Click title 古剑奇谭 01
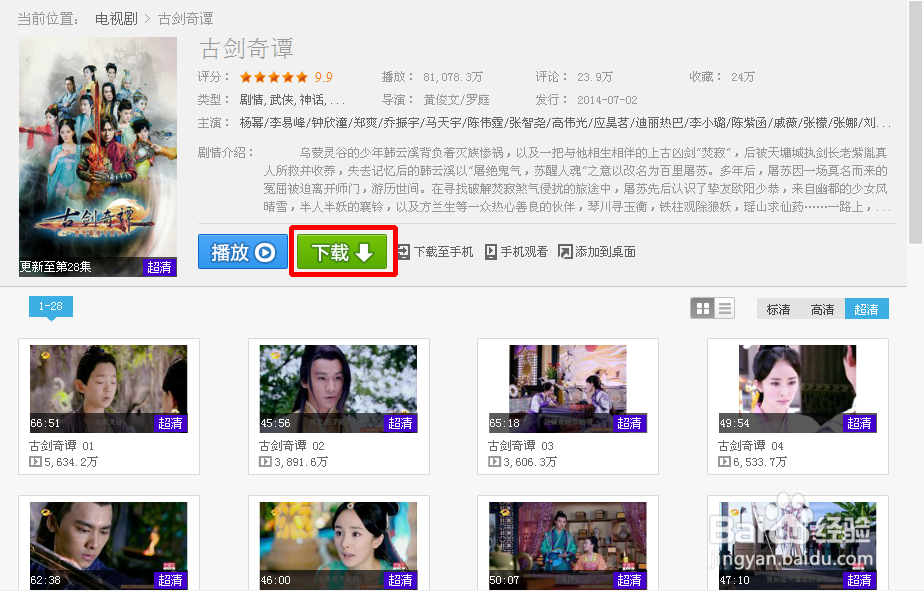The height and width of the screenshot is (591, 924). [61, 445]
